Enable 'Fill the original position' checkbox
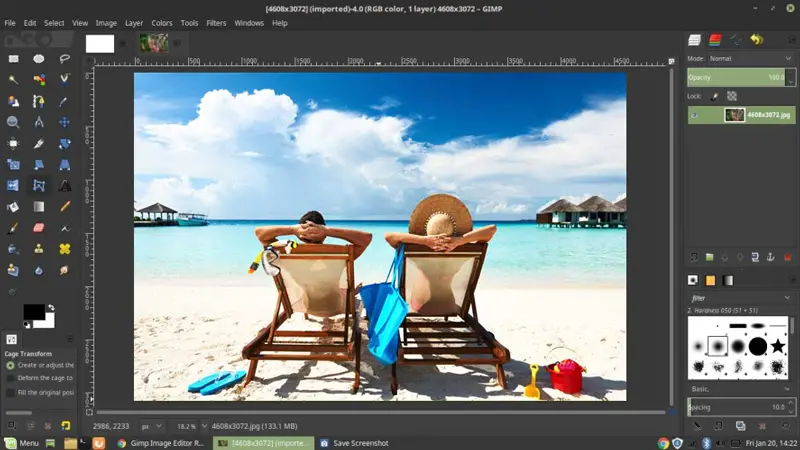 tap(11, 392)
